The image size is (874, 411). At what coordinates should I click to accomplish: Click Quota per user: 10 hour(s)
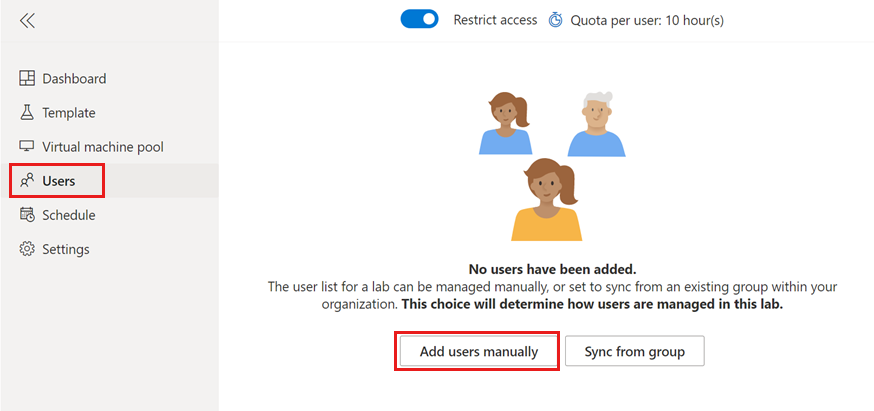pyautogui.click(x=647, y=21)
